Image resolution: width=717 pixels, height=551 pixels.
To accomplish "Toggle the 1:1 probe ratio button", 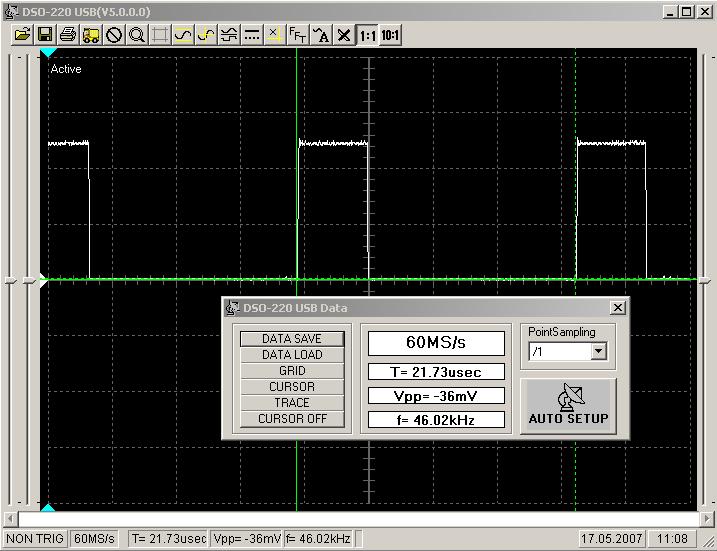I will (x=367, y=35).
